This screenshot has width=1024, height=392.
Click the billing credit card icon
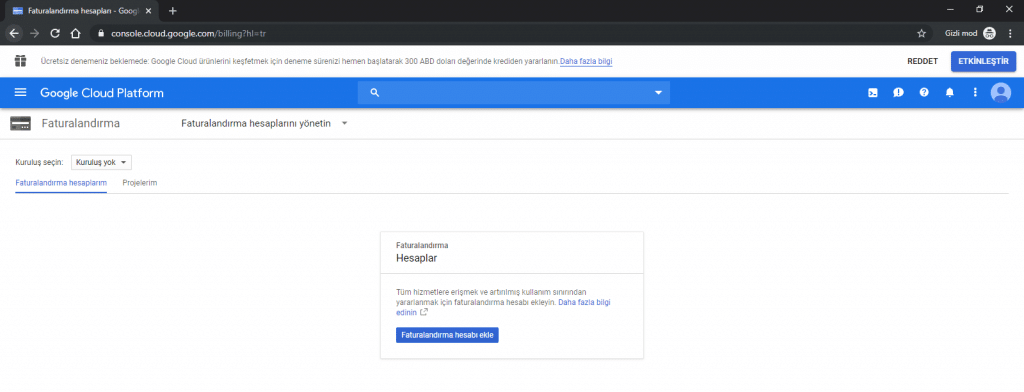click(x=21, y=123)
